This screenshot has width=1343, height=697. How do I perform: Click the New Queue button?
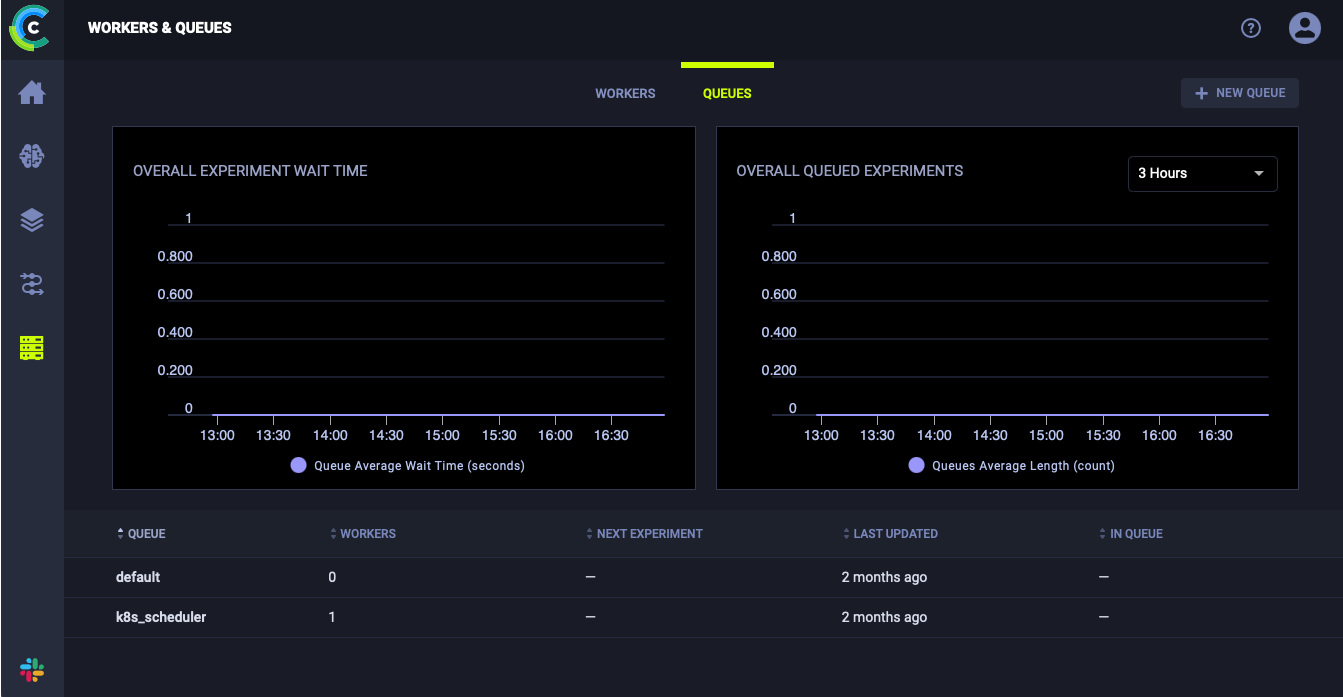coord(1239,93)
